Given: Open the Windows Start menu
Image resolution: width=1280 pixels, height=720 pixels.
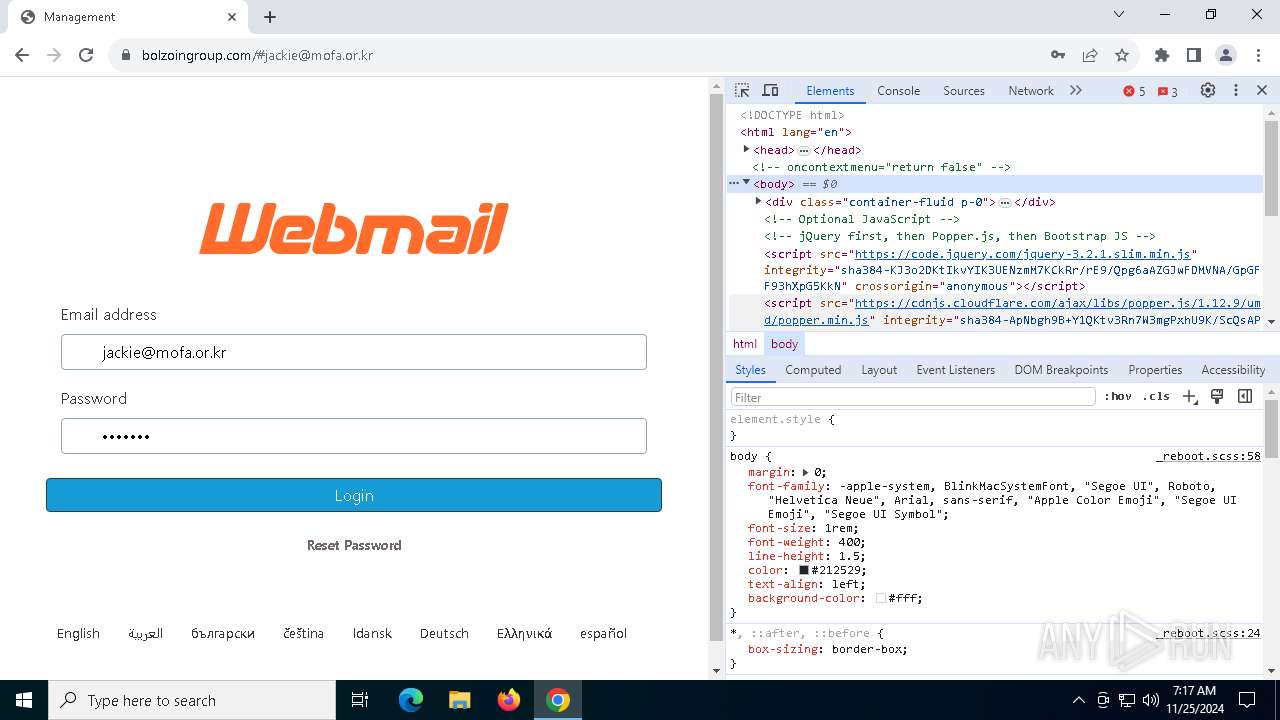Looking at the screenshot, I should pos(24,700).
